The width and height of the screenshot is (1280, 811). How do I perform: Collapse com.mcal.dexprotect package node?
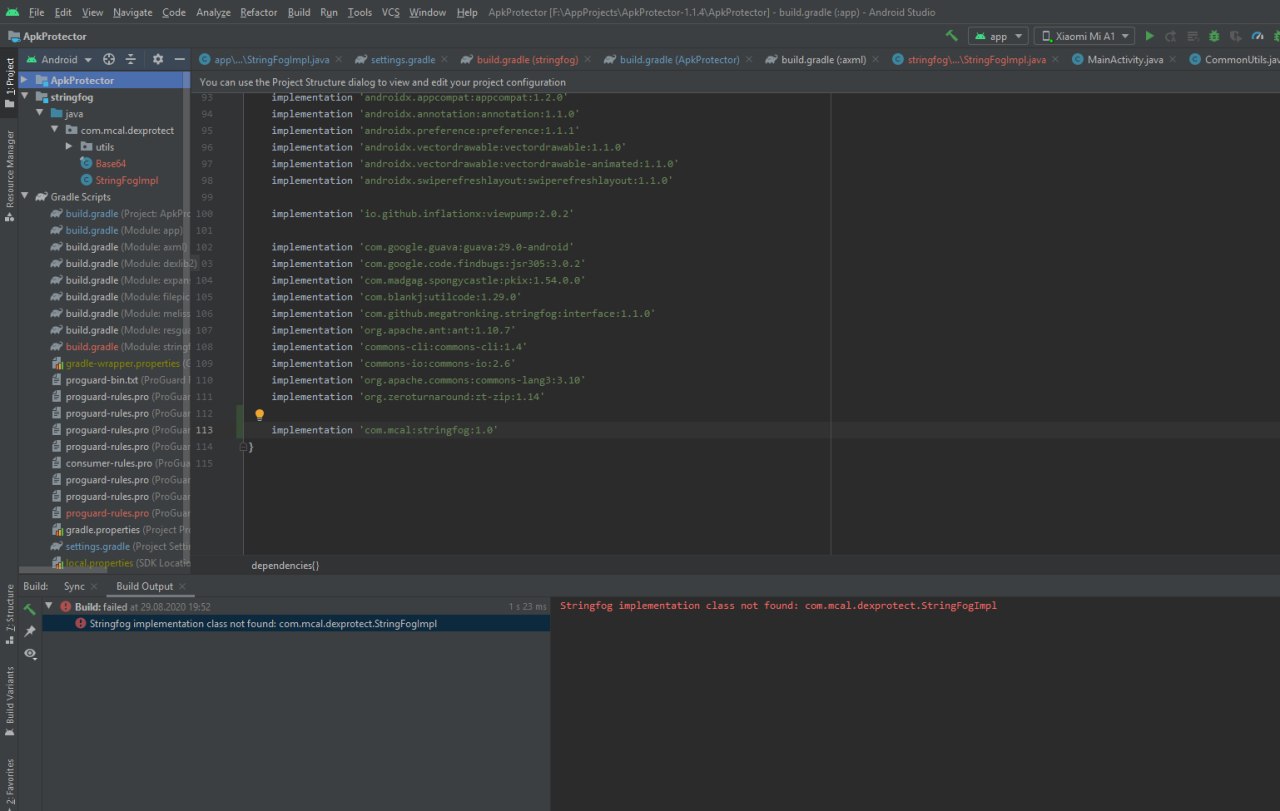(56, 130)
